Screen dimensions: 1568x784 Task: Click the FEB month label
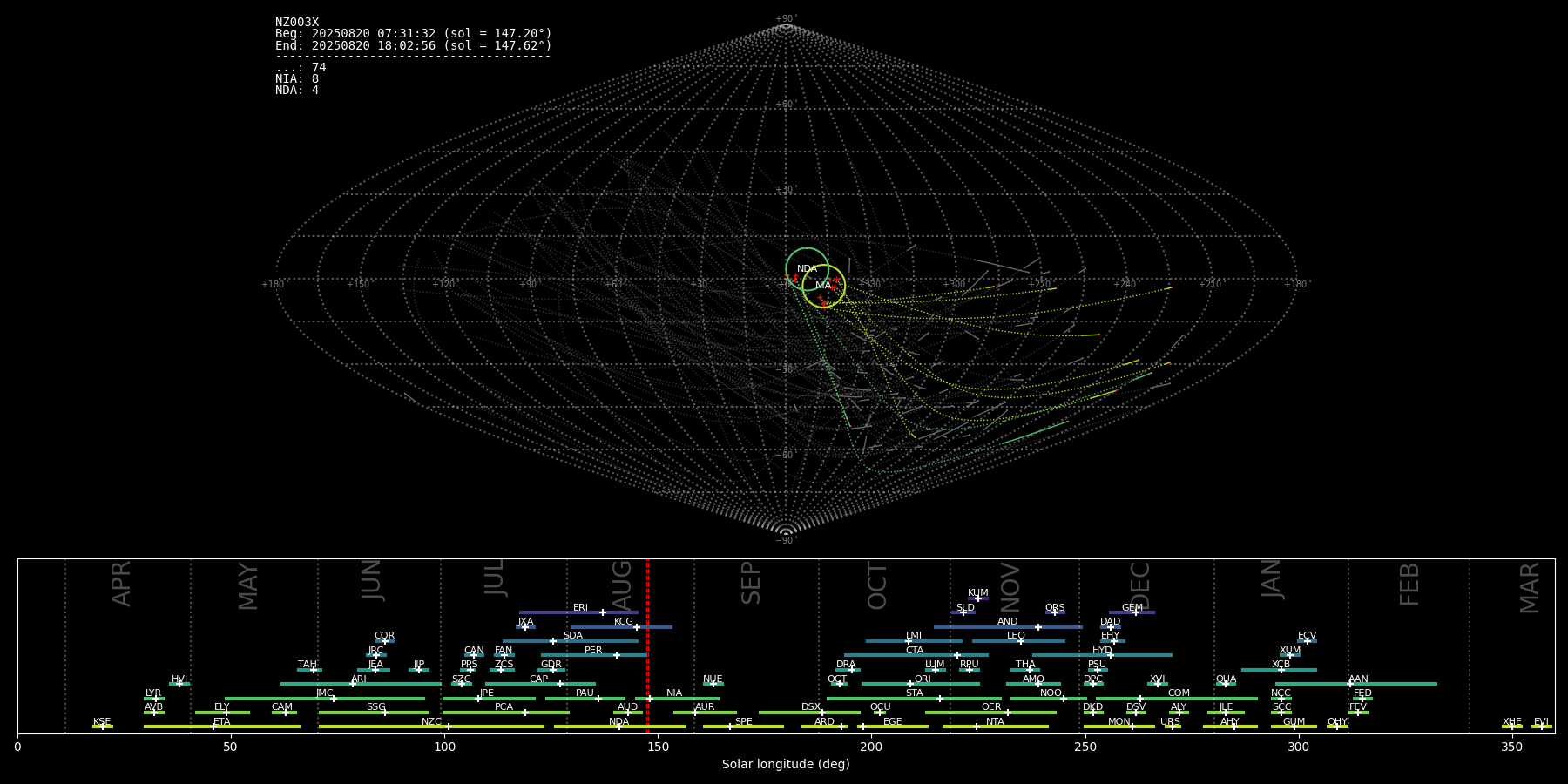click(x=1409, y=584)
